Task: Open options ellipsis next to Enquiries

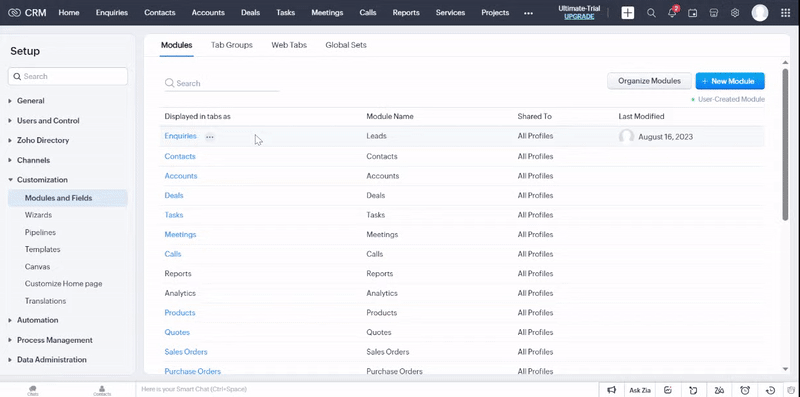Action: [x=210, y=137]
